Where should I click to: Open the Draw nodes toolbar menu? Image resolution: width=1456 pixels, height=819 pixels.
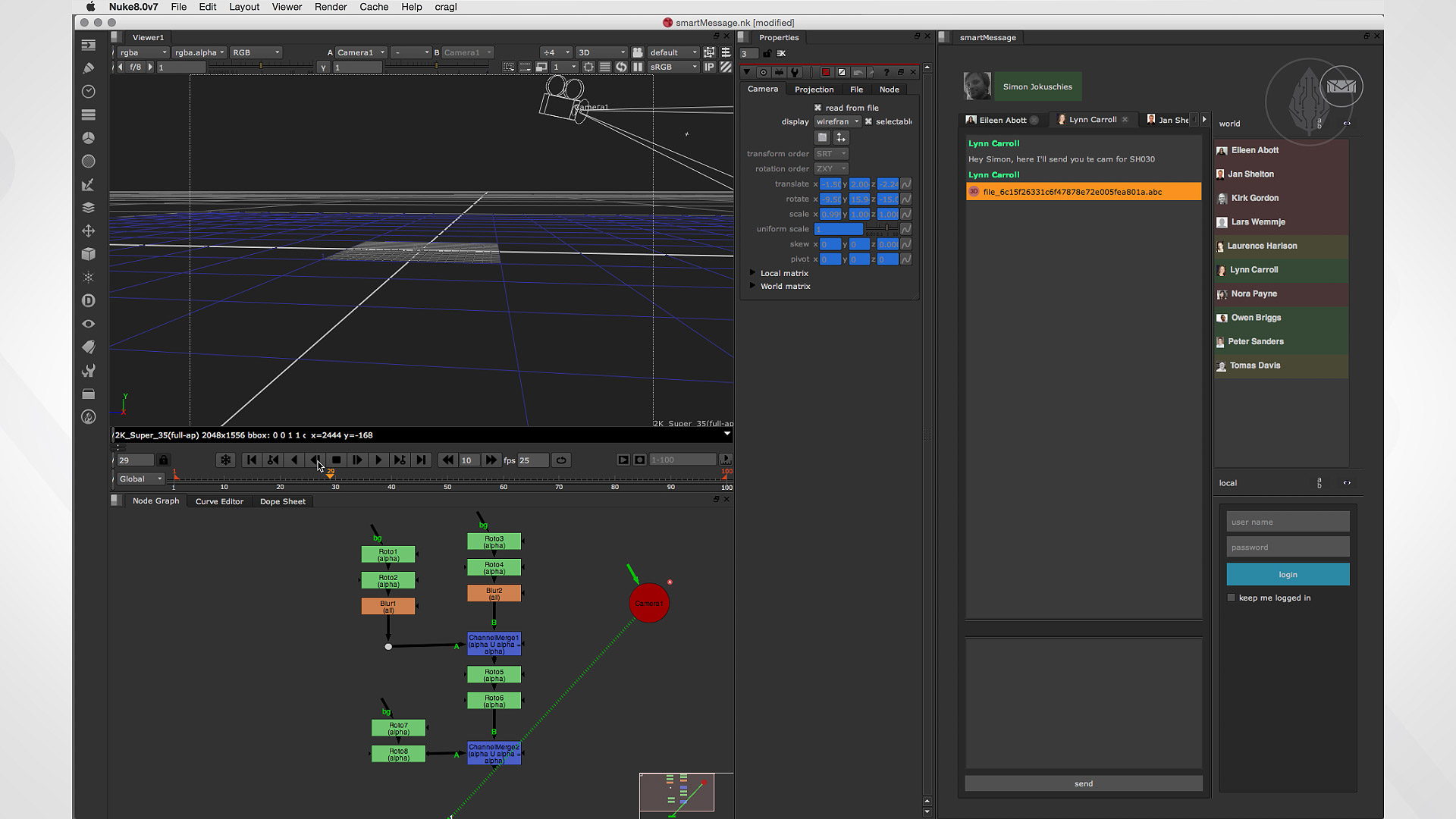(88, 68)
